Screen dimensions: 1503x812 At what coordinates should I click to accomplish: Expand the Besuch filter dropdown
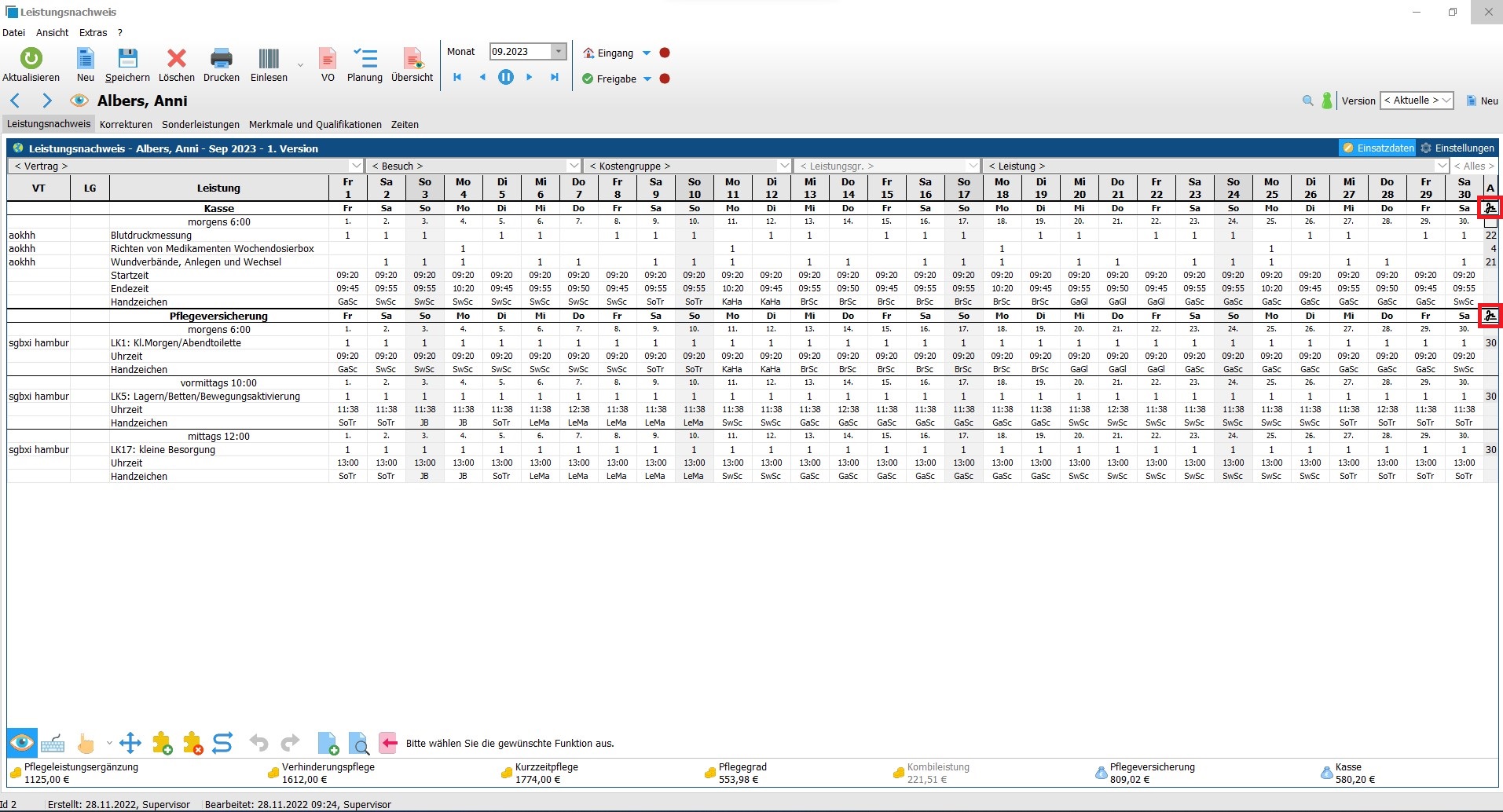click(574, 166)
